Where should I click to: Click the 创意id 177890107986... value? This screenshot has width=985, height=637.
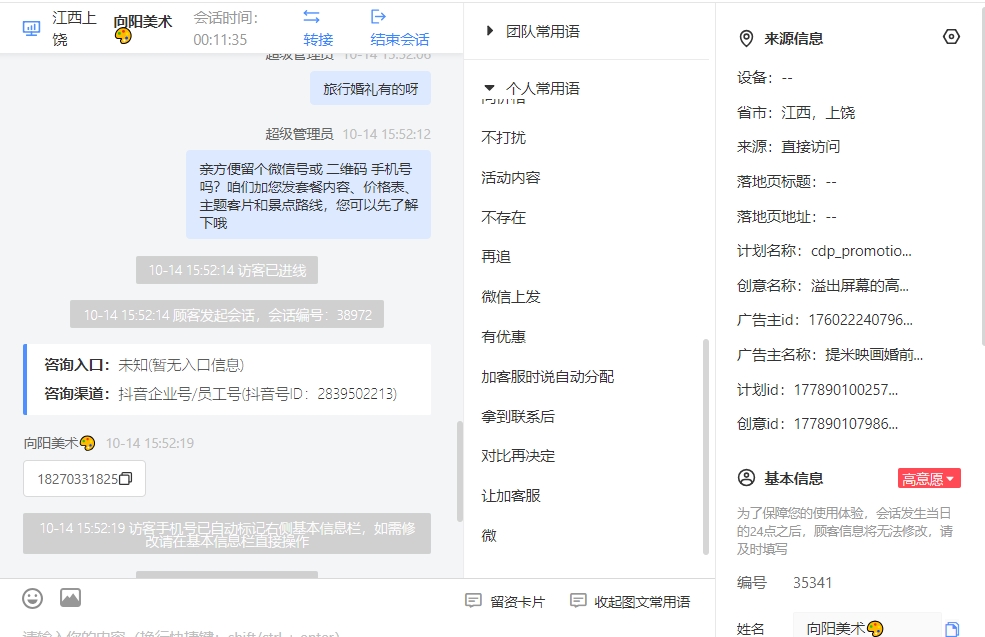(846, 424)
